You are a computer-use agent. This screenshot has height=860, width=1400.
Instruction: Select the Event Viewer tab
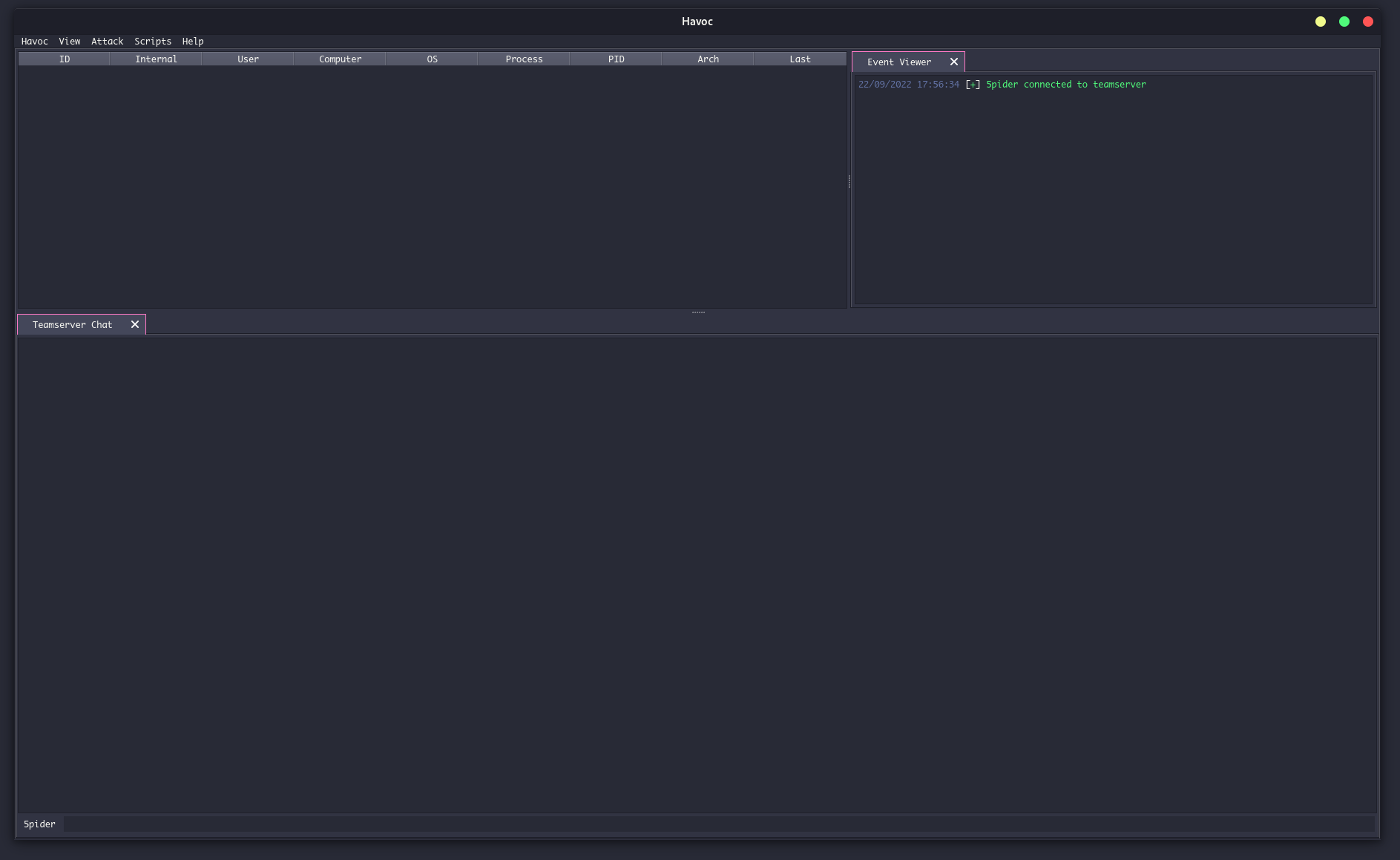pos(898,62)
